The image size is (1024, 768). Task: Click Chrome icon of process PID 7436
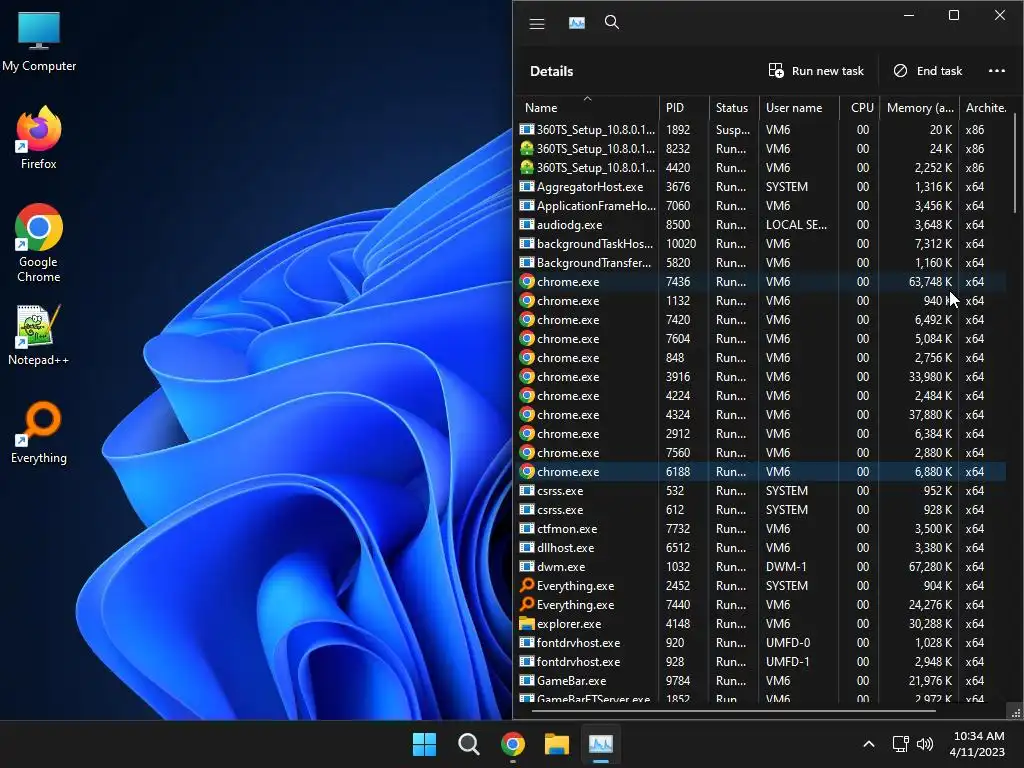coord(526,281)
